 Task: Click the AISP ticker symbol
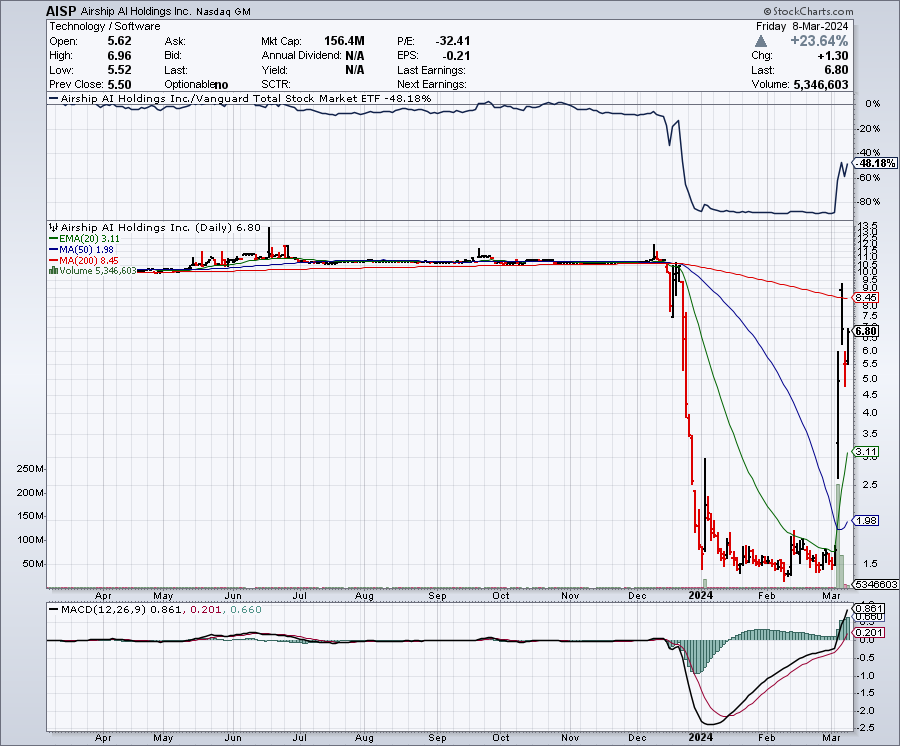[x=62, y=11]
